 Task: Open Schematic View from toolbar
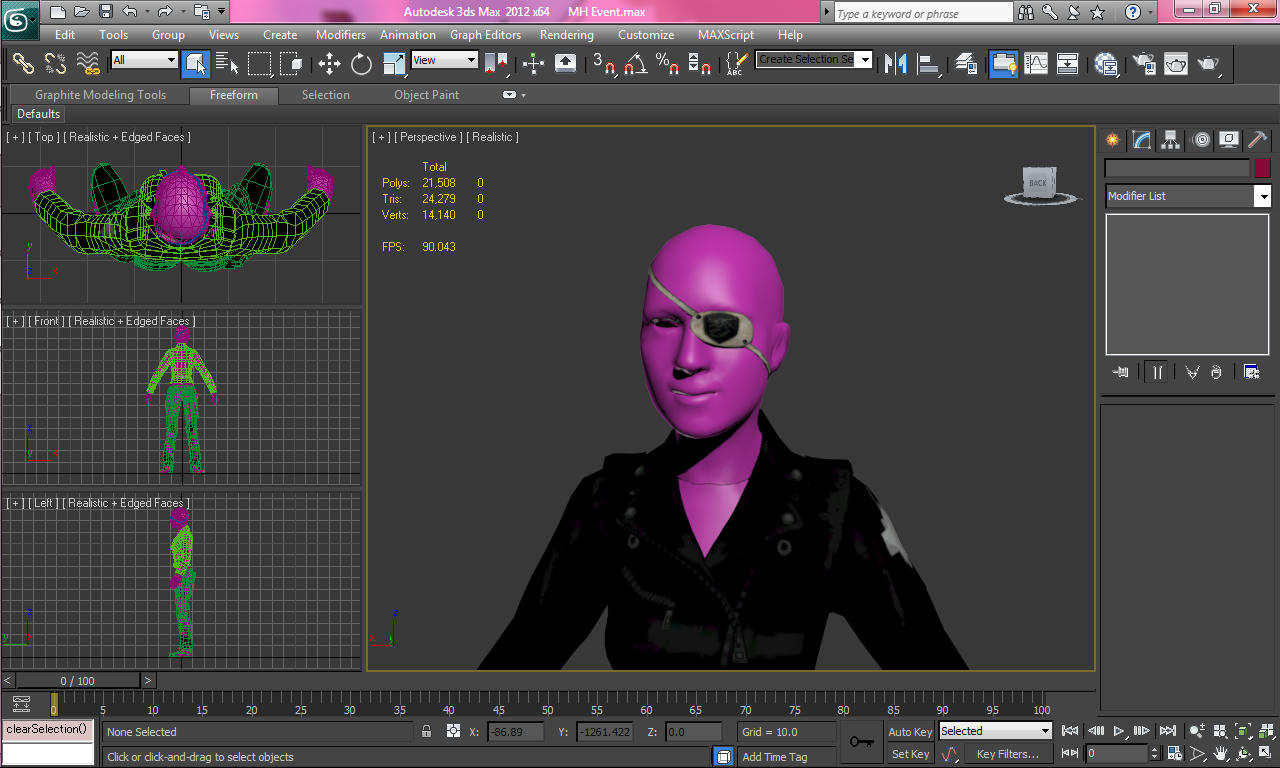1068,64
